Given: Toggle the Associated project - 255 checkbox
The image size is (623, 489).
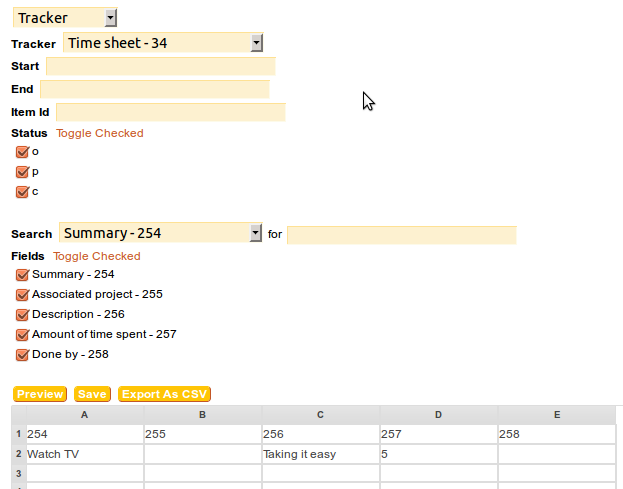Looking at the screenshot, I should pyautogui.click(x=22, y=295).
